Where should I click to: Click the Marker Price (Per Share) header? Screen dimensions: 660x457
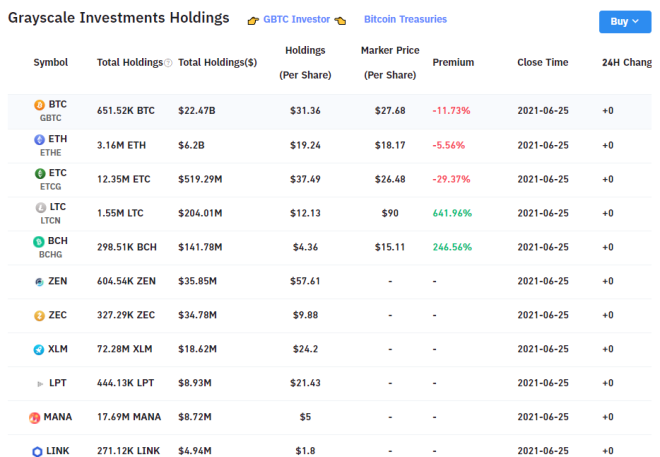(390, 63)
